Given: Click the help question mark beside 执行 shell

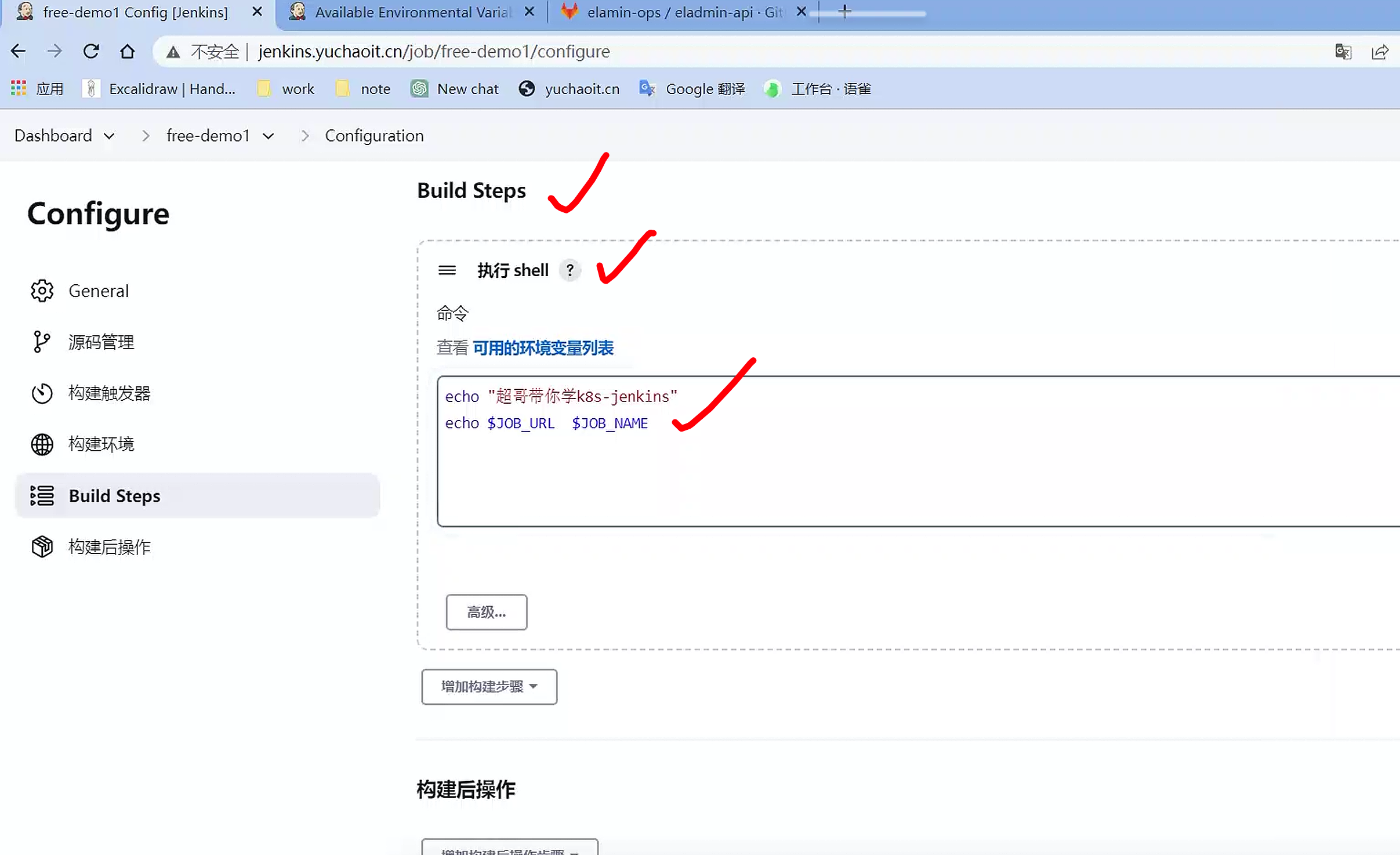Looking at the screenshot, I should click(x=570, y=270).
